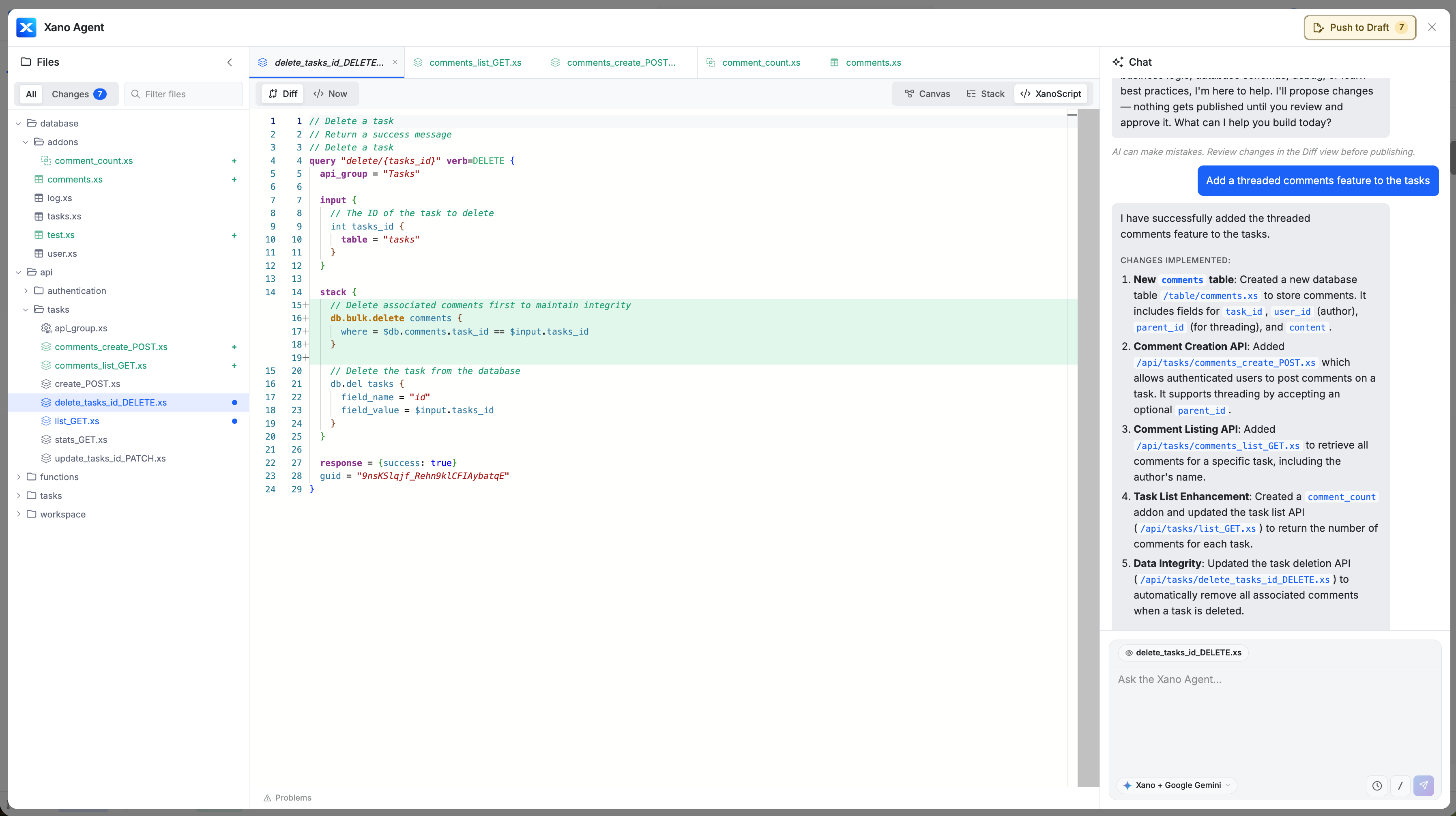Viewport: 1456px width, 816px height.
Task: Open the Xano + Google Gemini model dropdown
Action: pyautogui.click(x=1177, y=786)
